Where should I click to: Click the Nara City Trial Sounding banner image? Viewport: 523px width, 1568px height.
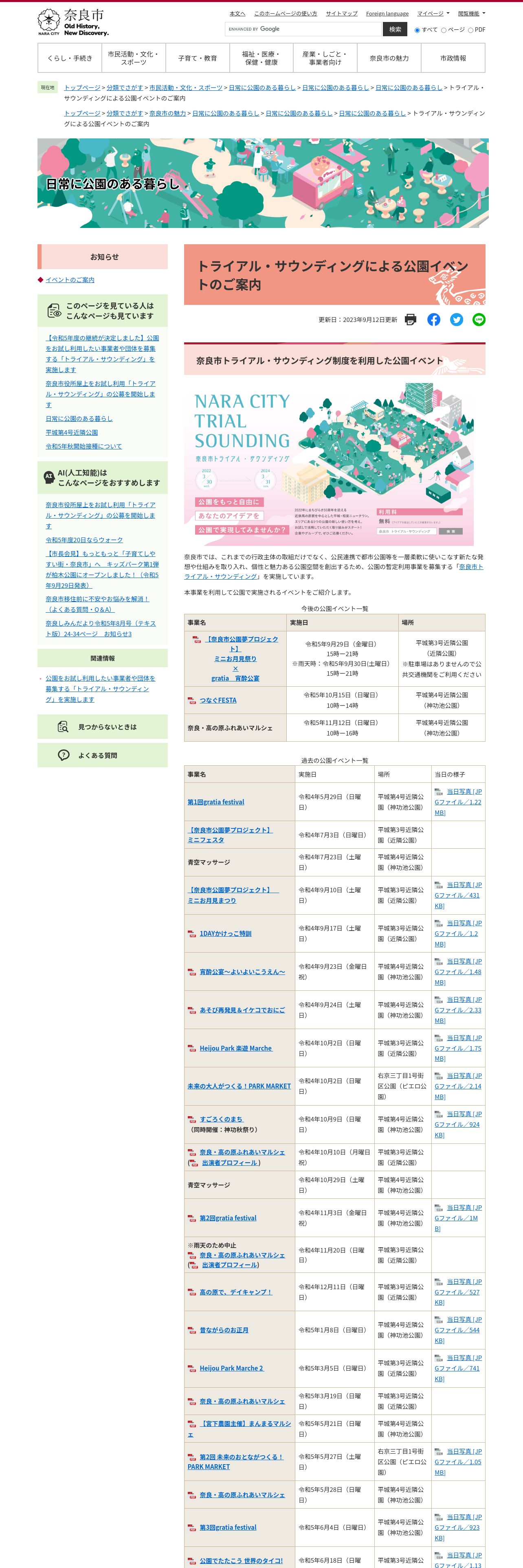[329, 464]
